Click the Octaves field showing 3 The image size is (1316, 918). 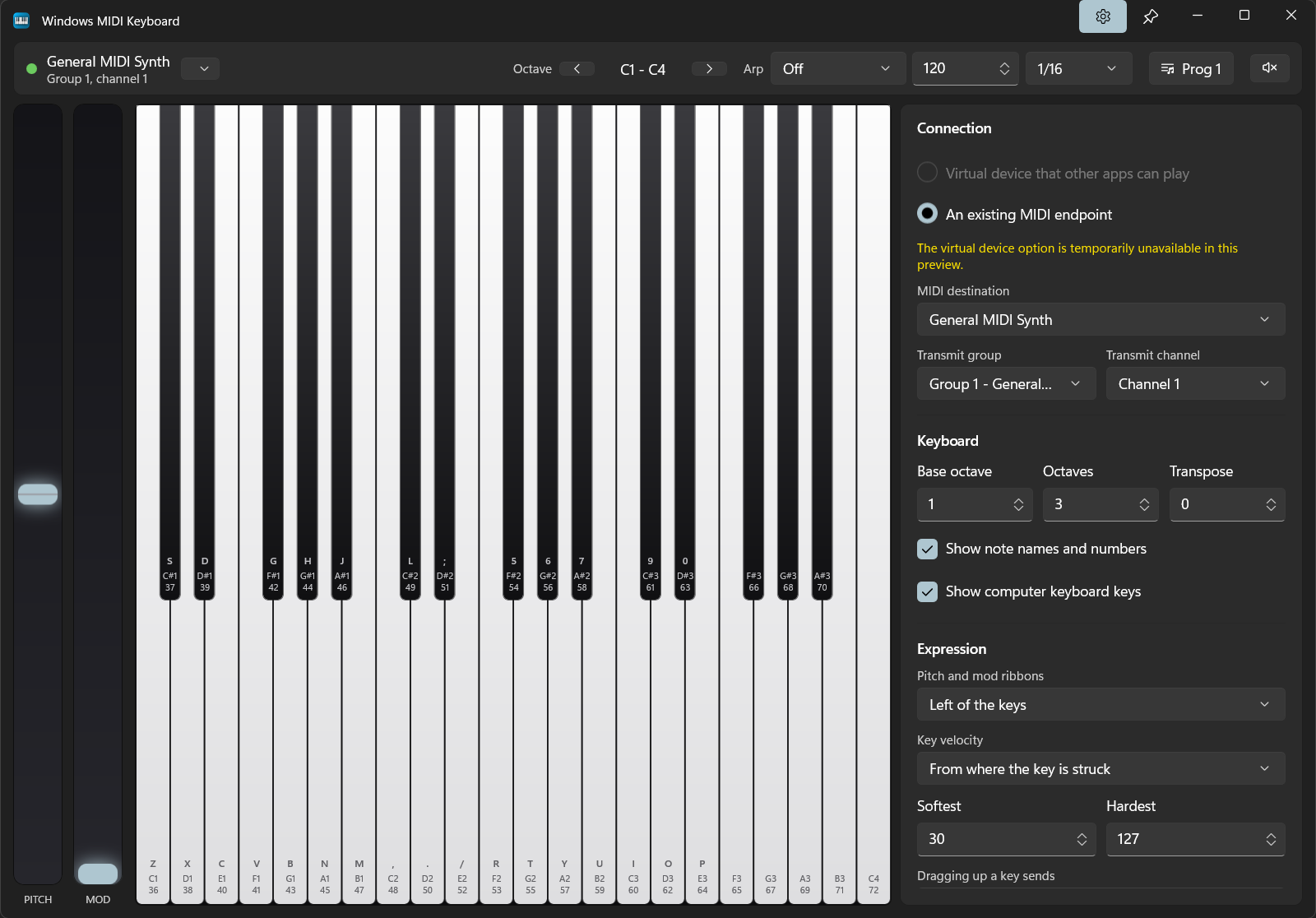(1101, 504)
